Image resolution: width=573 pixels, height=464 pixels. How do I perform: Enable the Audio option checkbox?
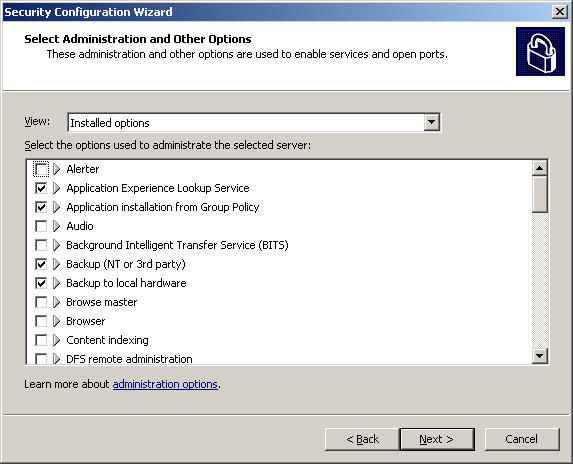[x=41, y=226]
